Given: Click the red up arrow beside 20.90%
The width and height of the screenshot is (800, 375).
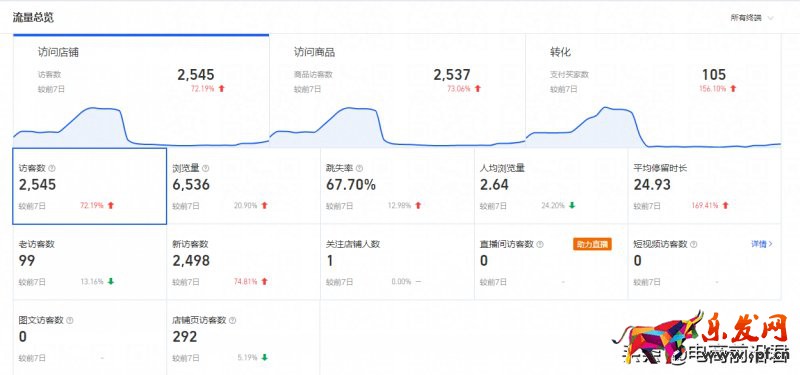Looking at the screenshot, I should coord(264,205).
